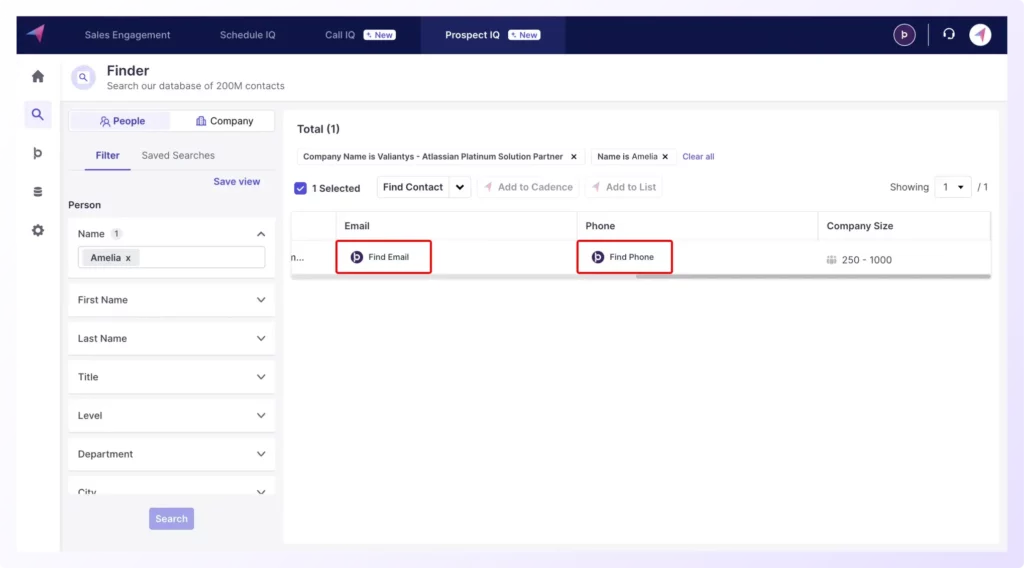Click the Save view link
Screen dimensions: 1024x568
point(236,181)
